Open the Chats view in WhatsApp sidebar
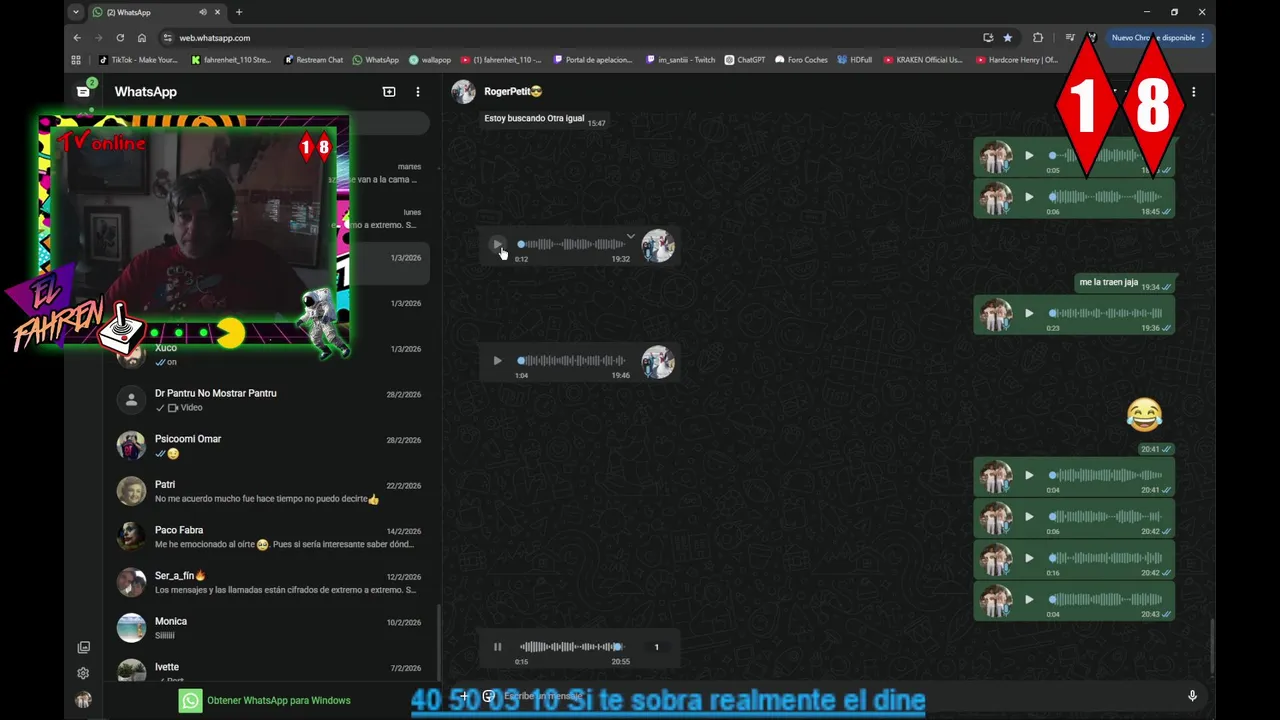1280x720 pixels. click(x=83, y=91)
